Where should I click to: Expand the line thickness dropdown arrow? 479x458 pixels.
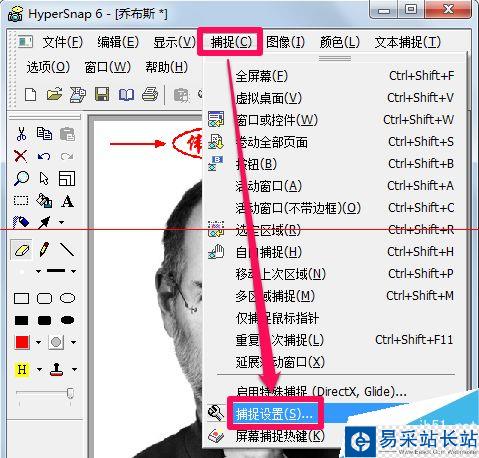73,271
